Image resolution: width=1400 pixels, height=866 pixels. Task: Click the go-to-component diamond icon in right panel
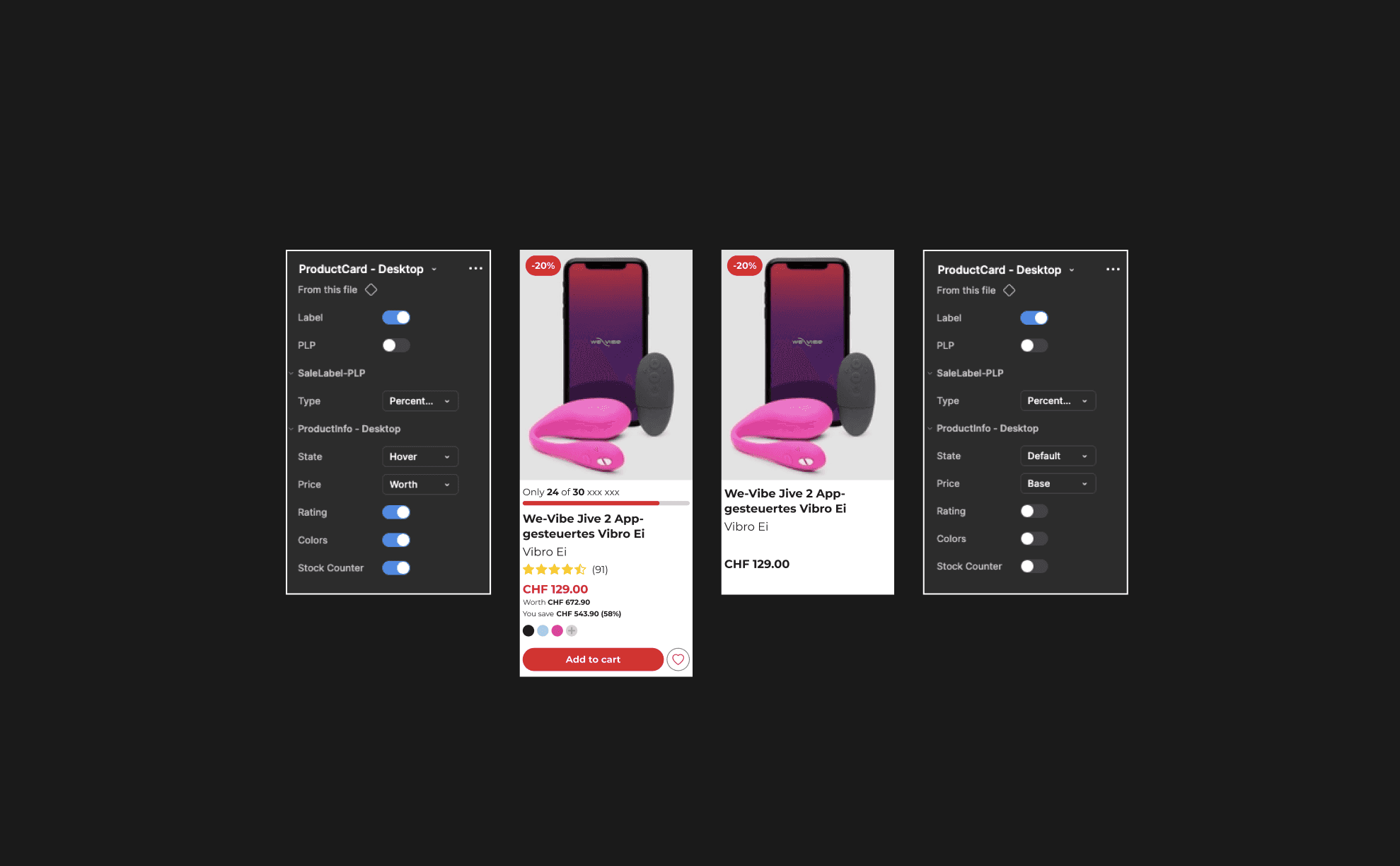pos(1009,291)
